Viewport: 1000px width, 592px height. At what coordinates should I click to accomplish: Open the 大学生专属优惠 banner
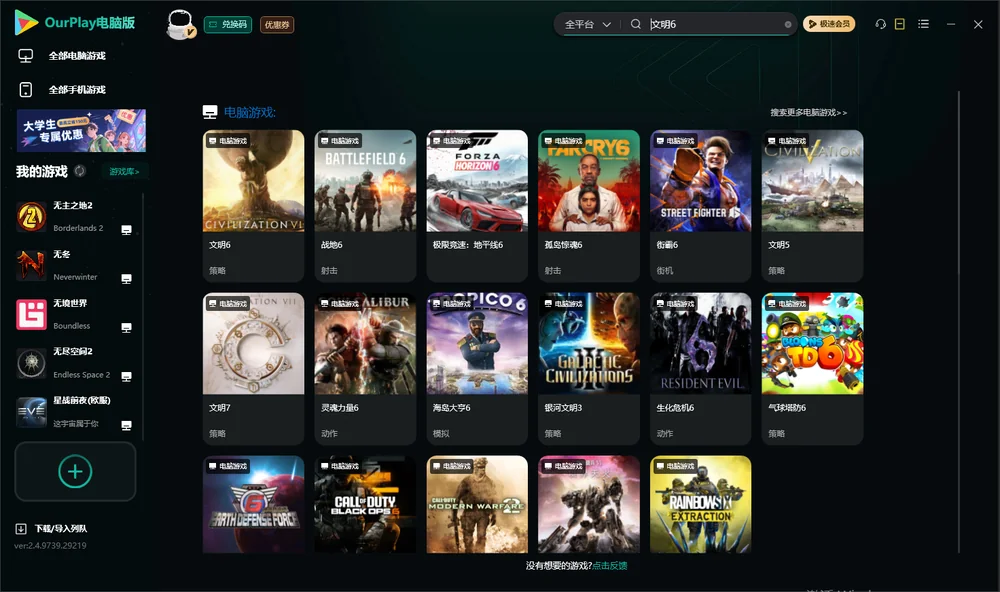(82, 130)
